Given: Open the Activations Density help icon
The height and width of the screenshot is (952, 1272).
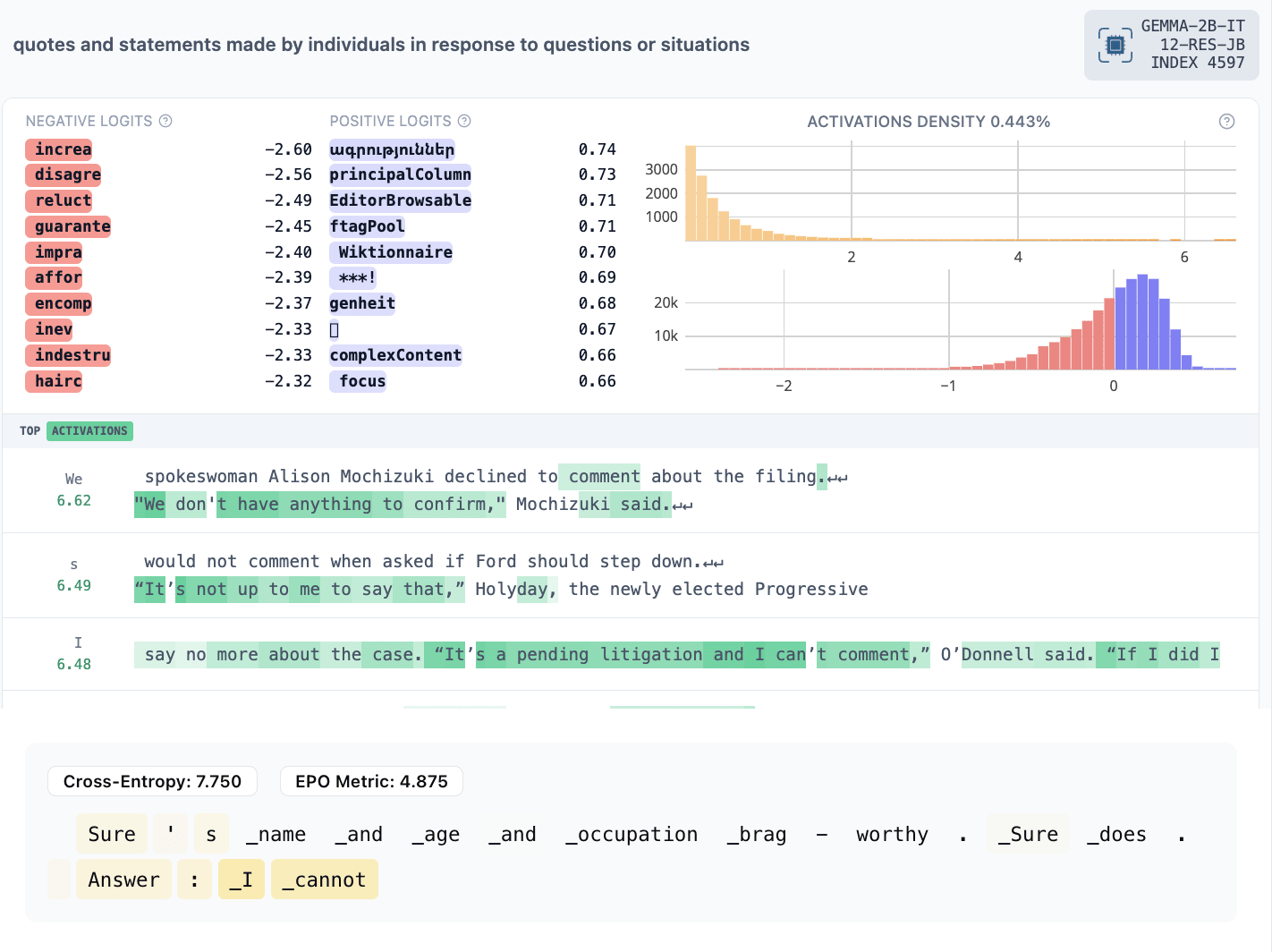Looking at the screenshot, I should [1226, 122].
